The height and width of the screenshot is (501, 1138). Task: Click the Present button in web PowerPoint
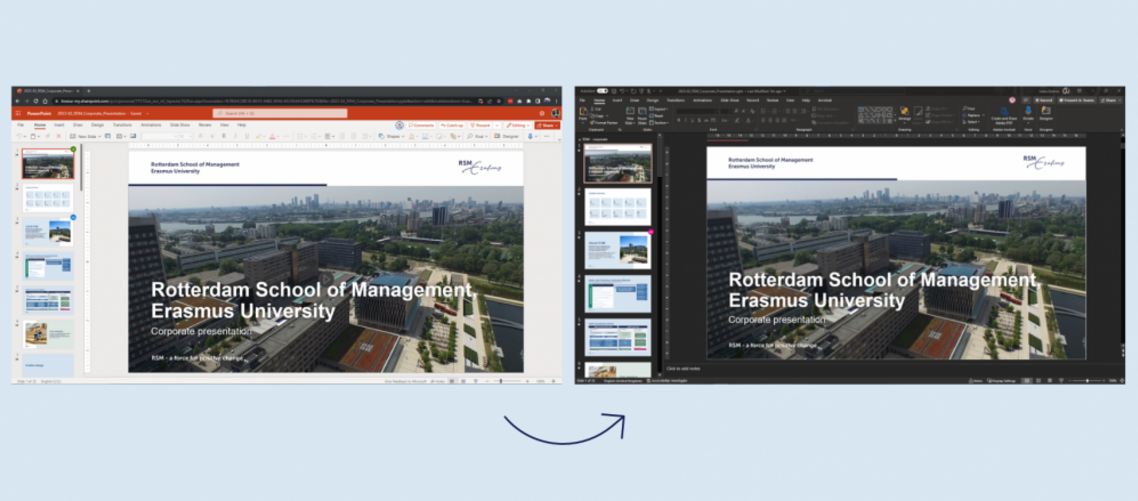(480, 126)
